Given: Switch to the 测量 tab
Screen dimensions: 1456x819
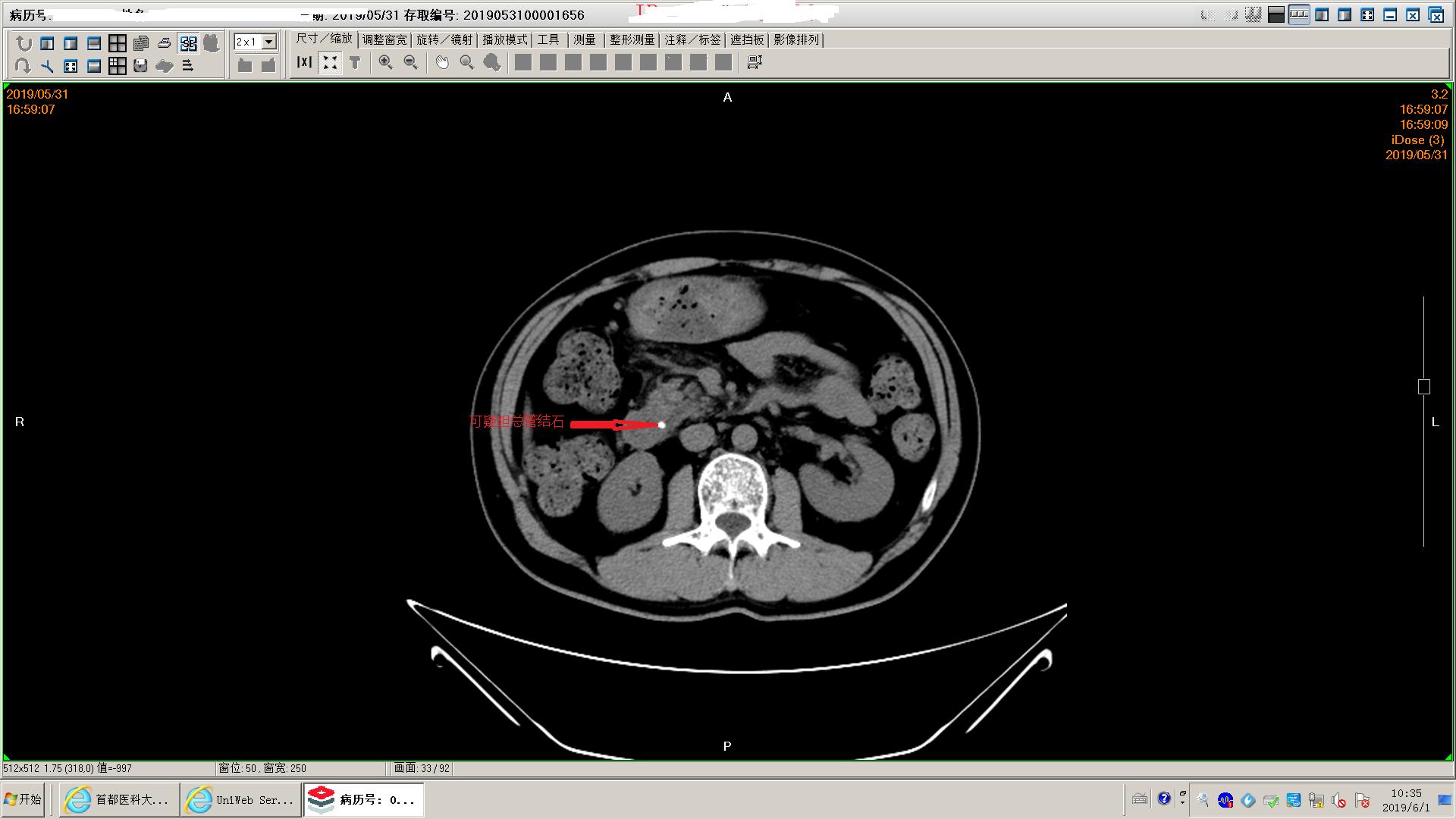Looking at the screenshot, I should pyautogui.click(x=585, y=39).
